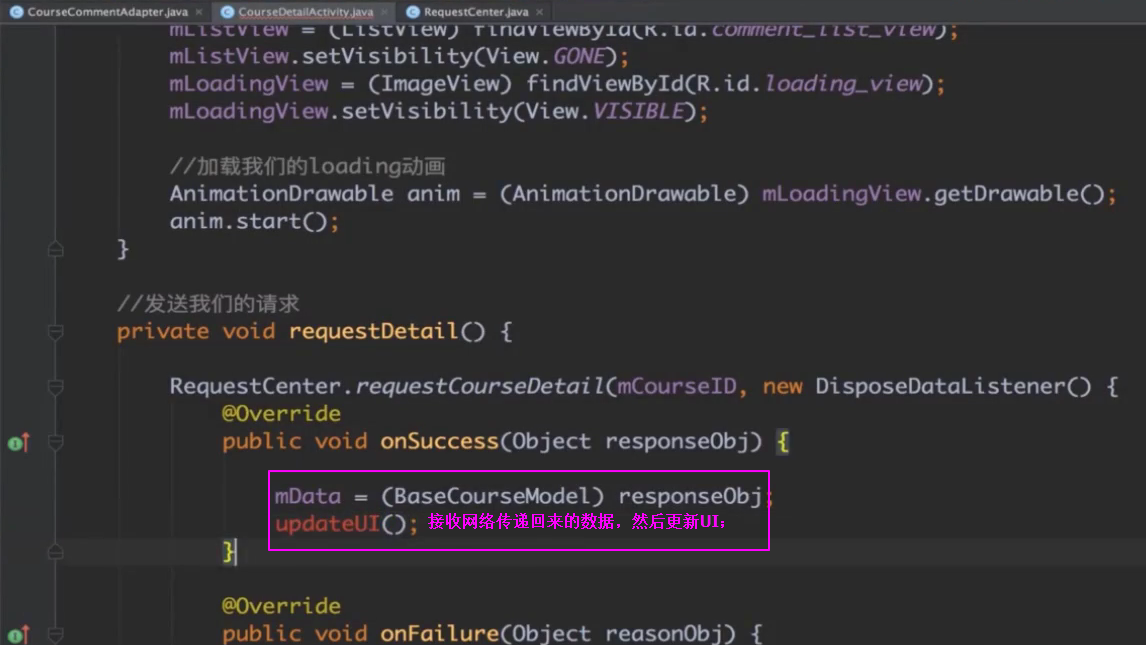Click the '@Override' annotation above onSuccess
1146x645 pixels.
pyautogui.click(x=281, y=414)
